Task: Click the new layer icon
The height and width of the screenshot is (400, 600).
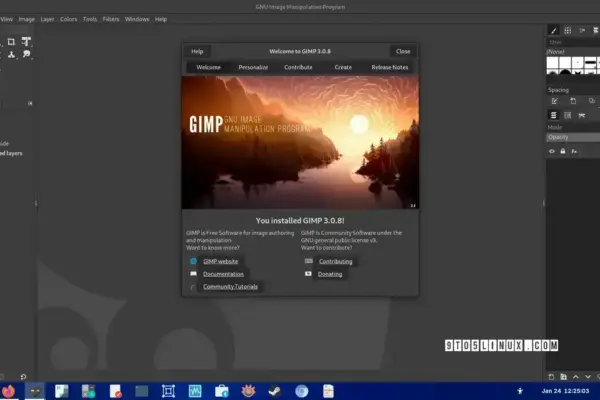Action: [551, 377]
